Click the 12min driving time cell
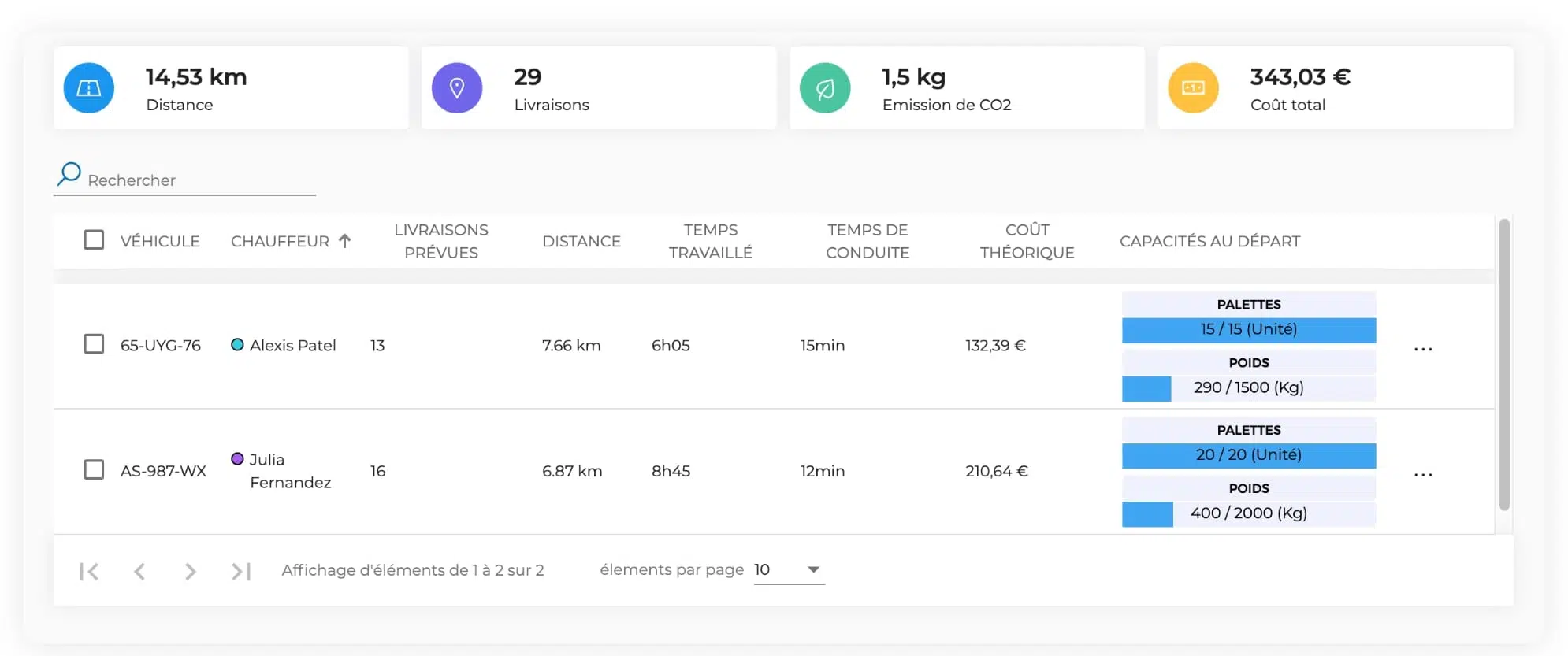The height and width of the screenshot is (656, 1568). 823,471
